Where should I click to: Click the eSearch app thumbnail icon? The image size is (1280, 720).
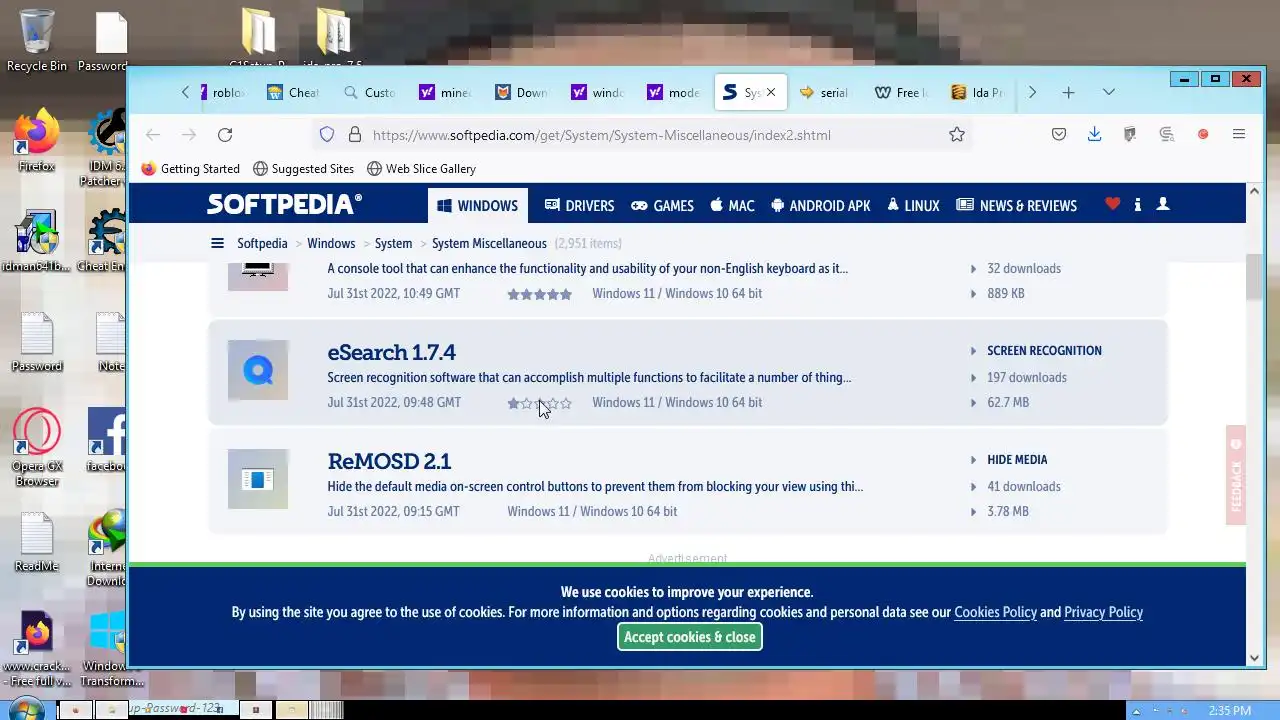pos(258,370)
